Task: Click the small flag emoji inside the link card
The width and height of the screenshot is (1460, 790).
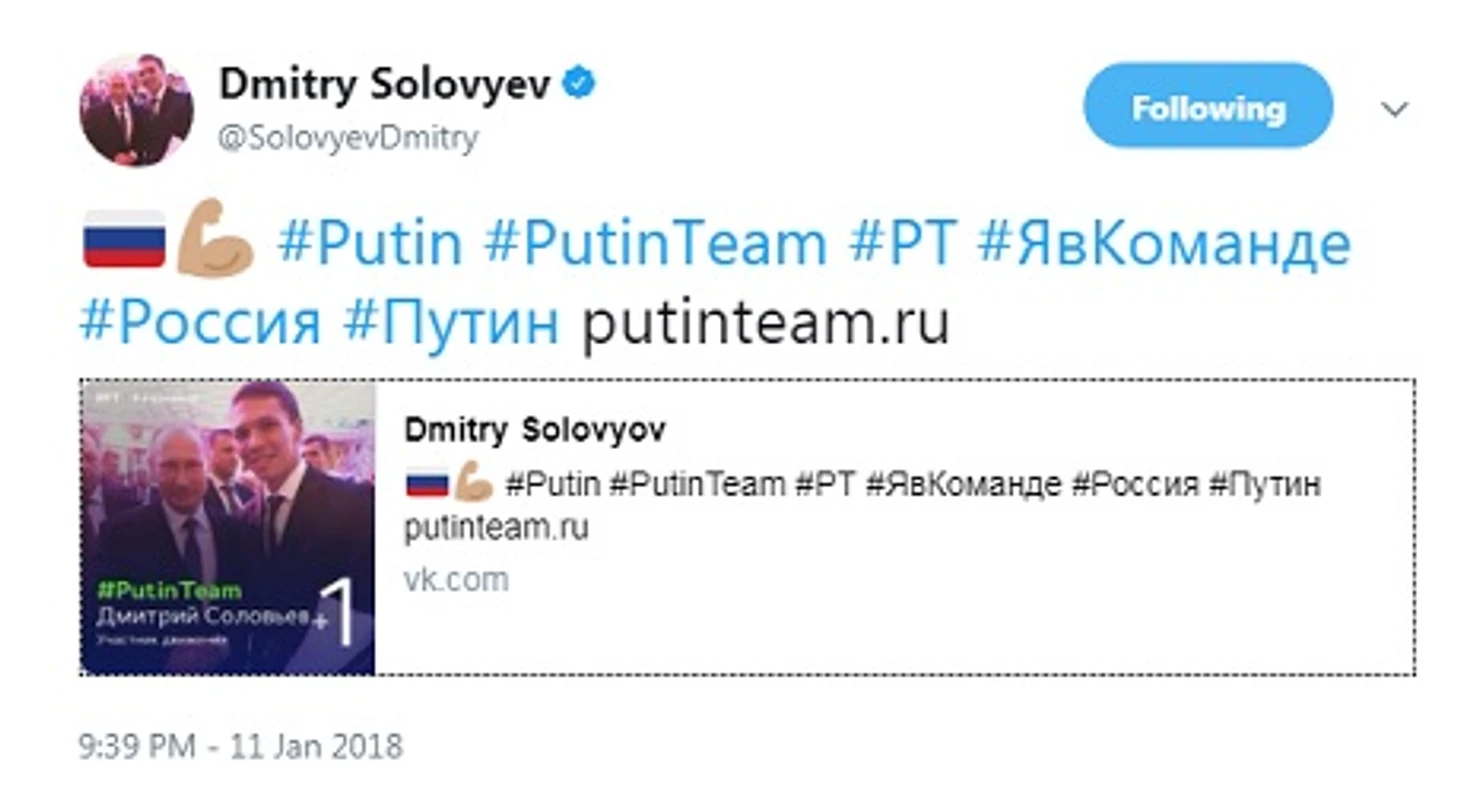Action: point(426,484)
